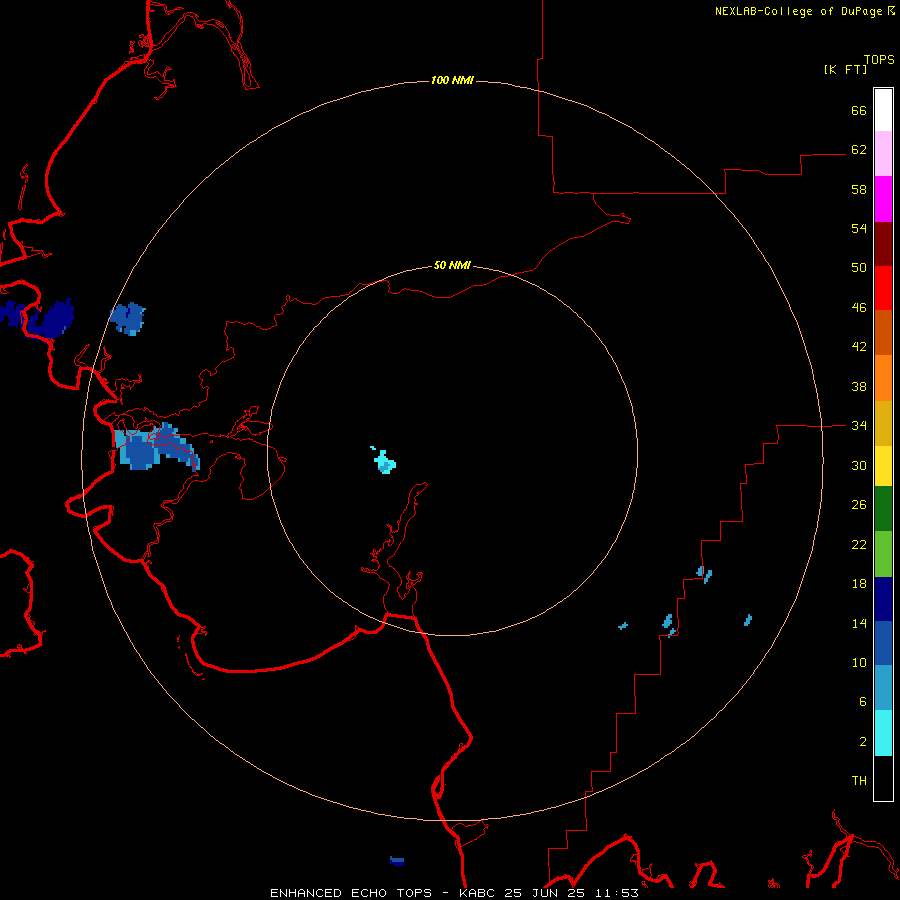Click the NEXLAB-College of DuPage label
The height and width of the screenshot is (900, 900).
pyautogui.click(x=798, y=11)
